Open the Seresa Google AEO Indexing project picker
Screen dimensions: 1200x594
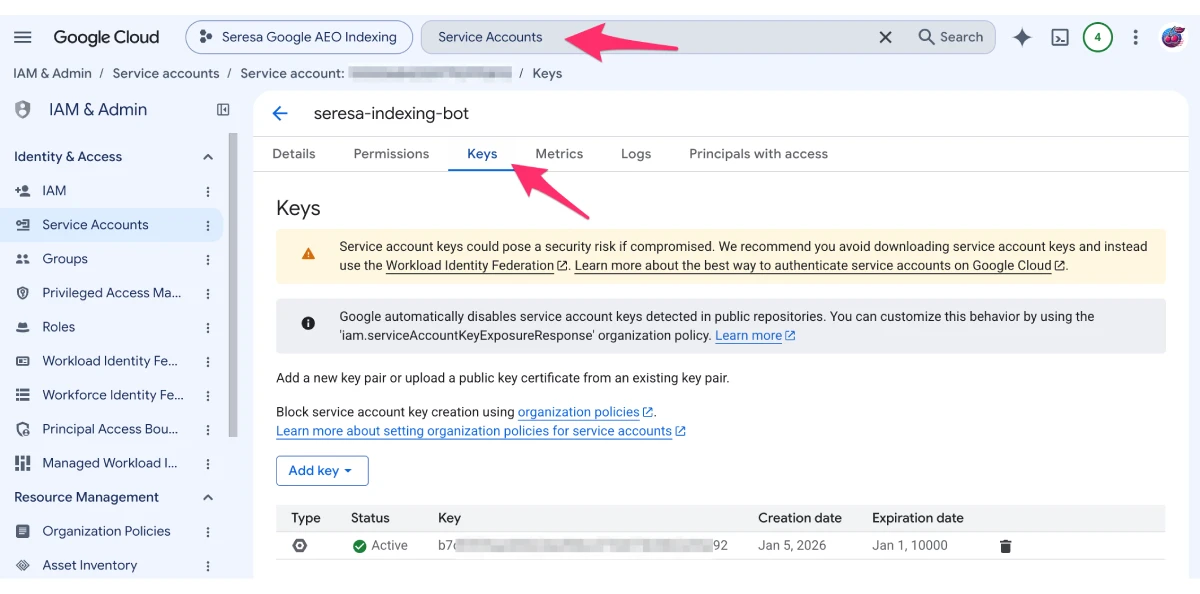click(x=299, y=37)
